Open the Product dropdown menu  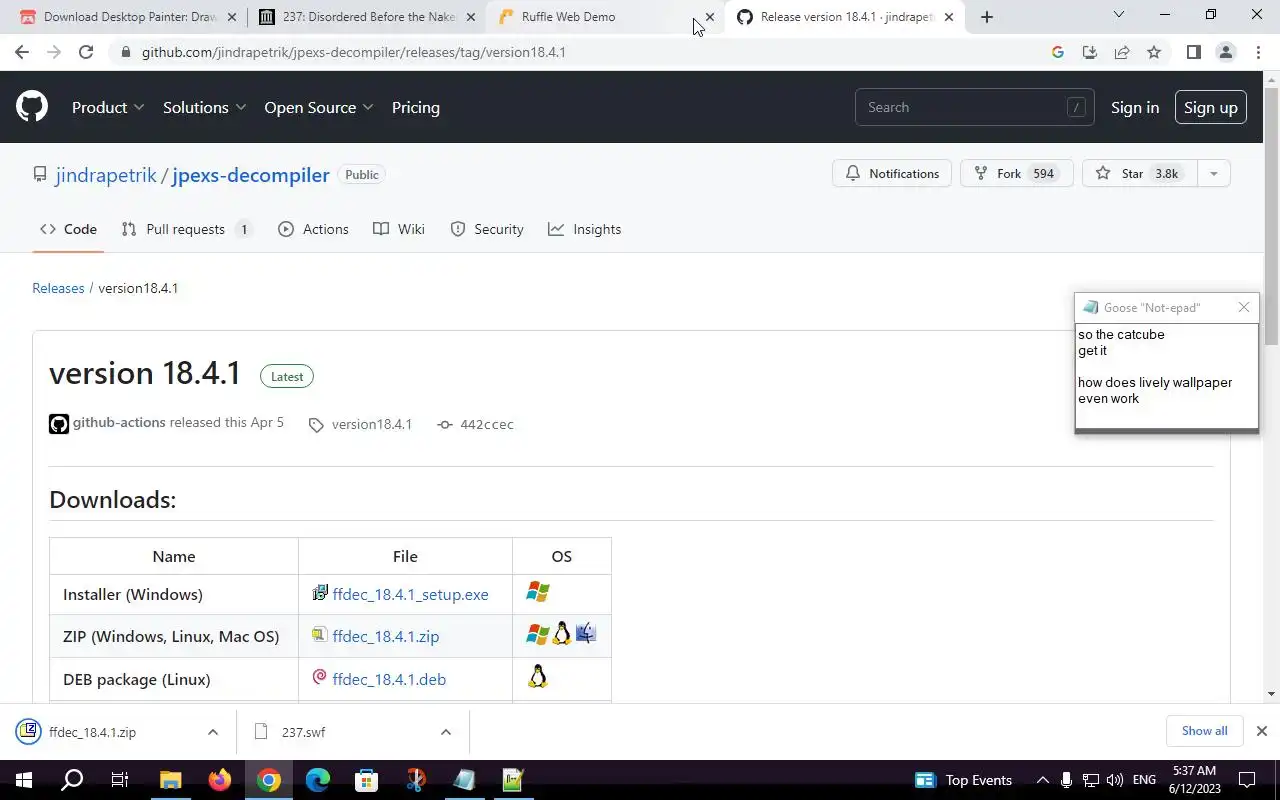(108, 107)
